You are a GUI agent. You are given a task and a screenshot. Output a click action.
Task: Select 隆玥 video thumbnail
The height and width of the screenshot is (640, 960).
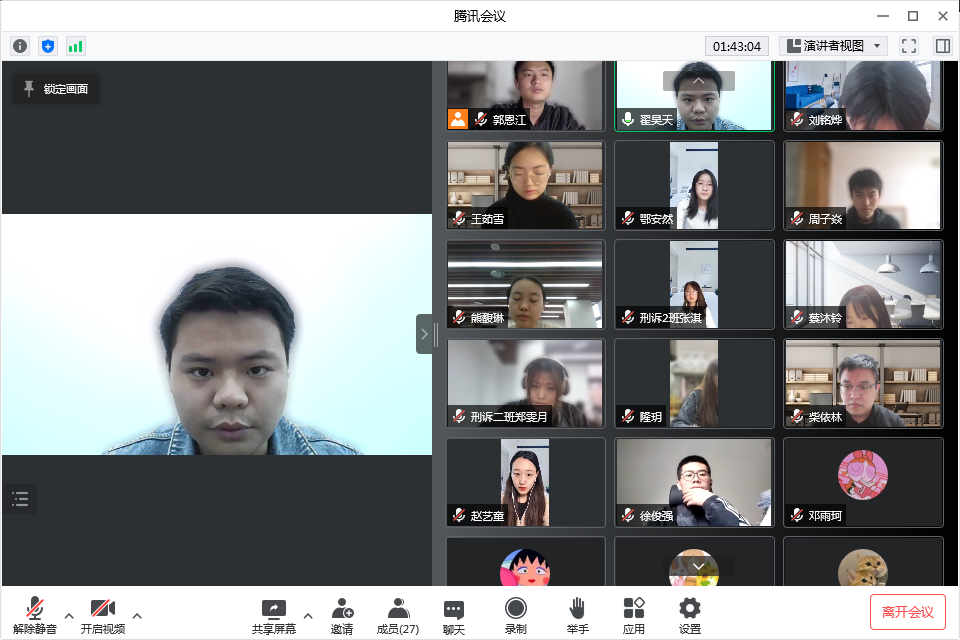coord(694,383)
